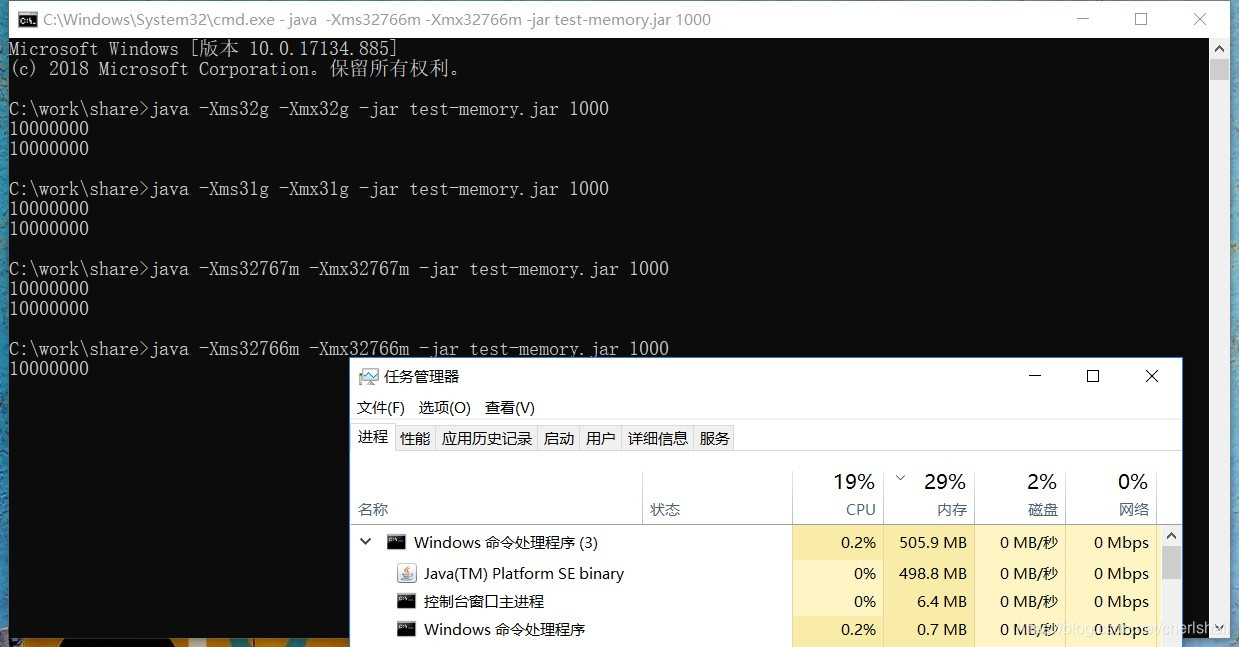Open the sort chevron above memory column
The width and height of the screenshot is (1239, 647).
(900, 478)
